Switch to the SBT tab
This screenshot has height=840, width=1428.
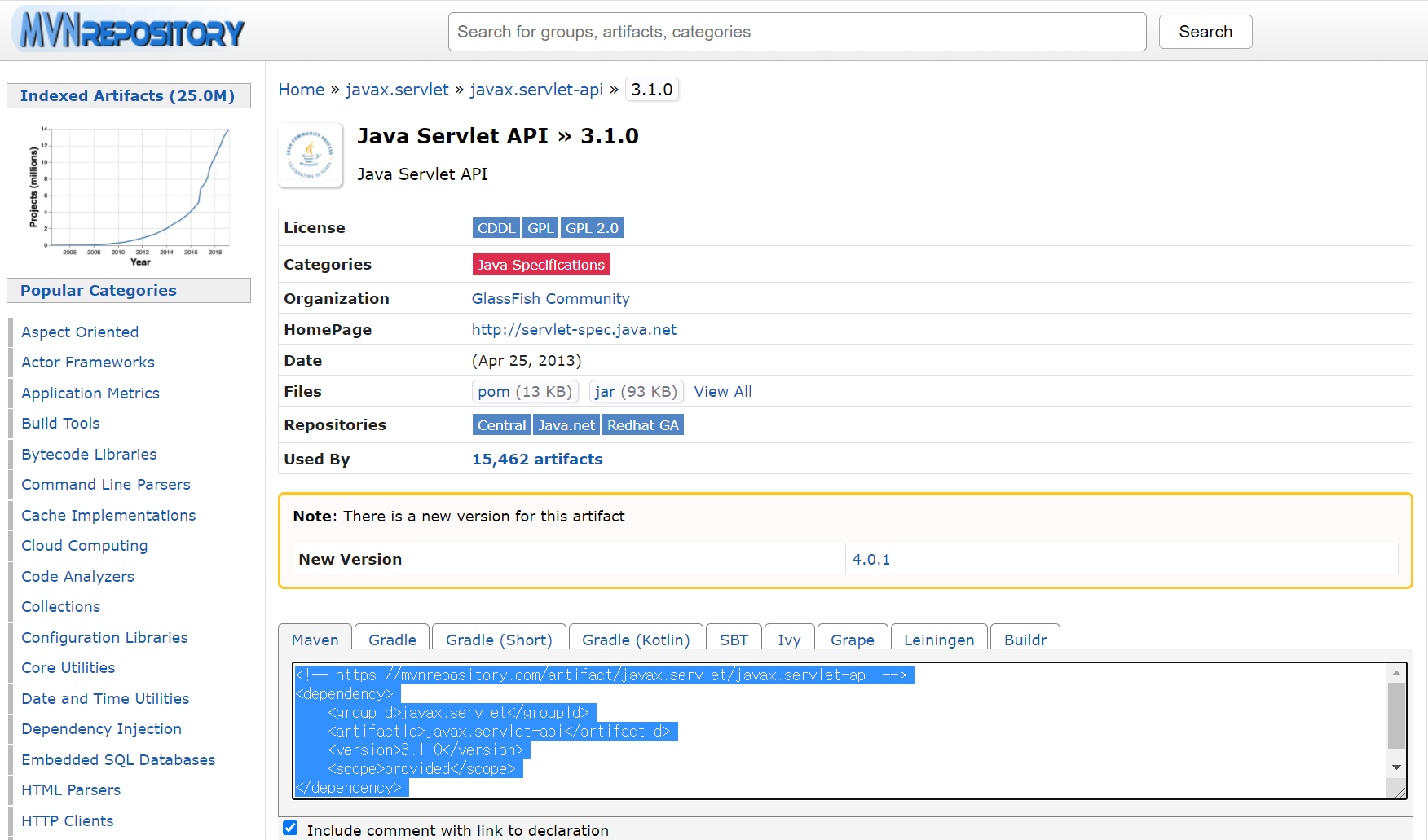tap(734, 640)
